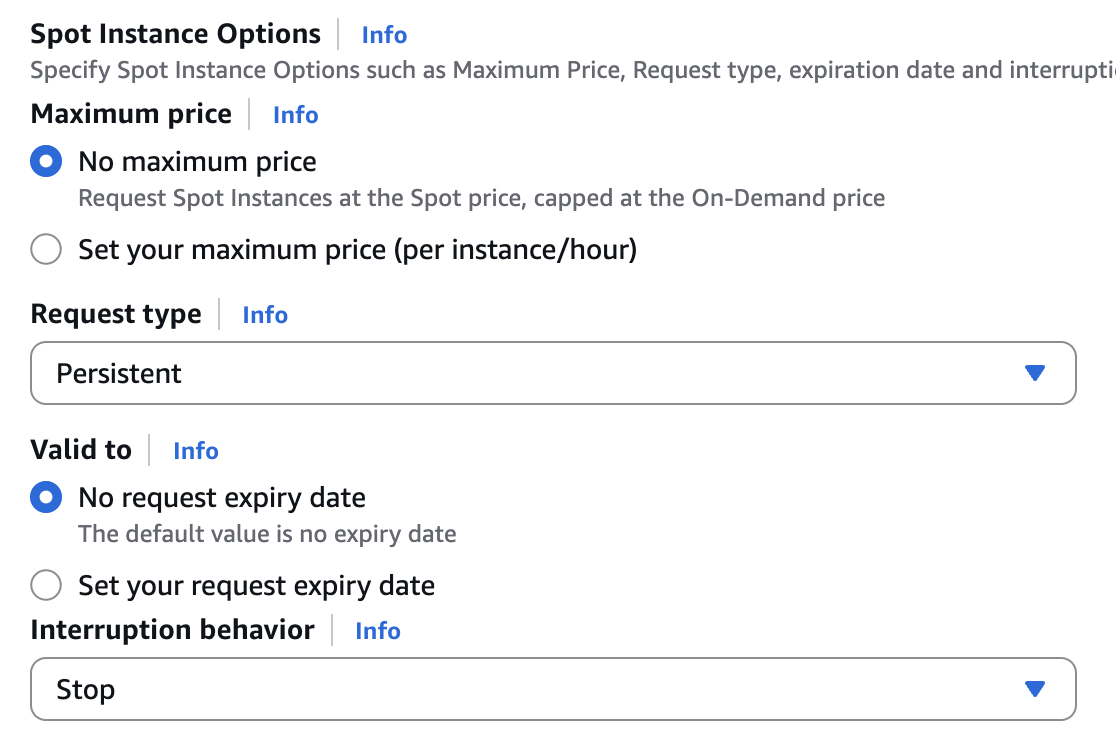This screenshot has width=1116, height=744.
Task: Open Info link next to Request type
Action: 265,315
